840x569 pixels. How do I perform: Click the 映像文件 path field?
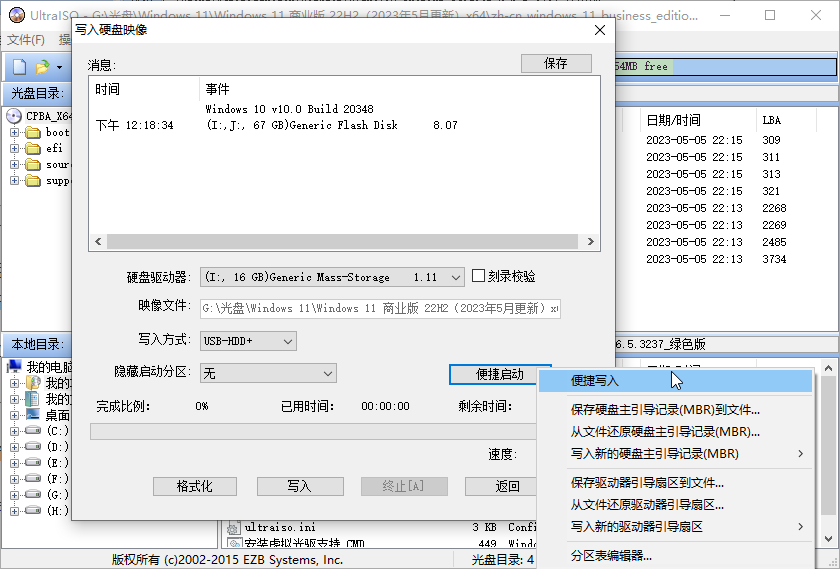(x=380, y=309)
